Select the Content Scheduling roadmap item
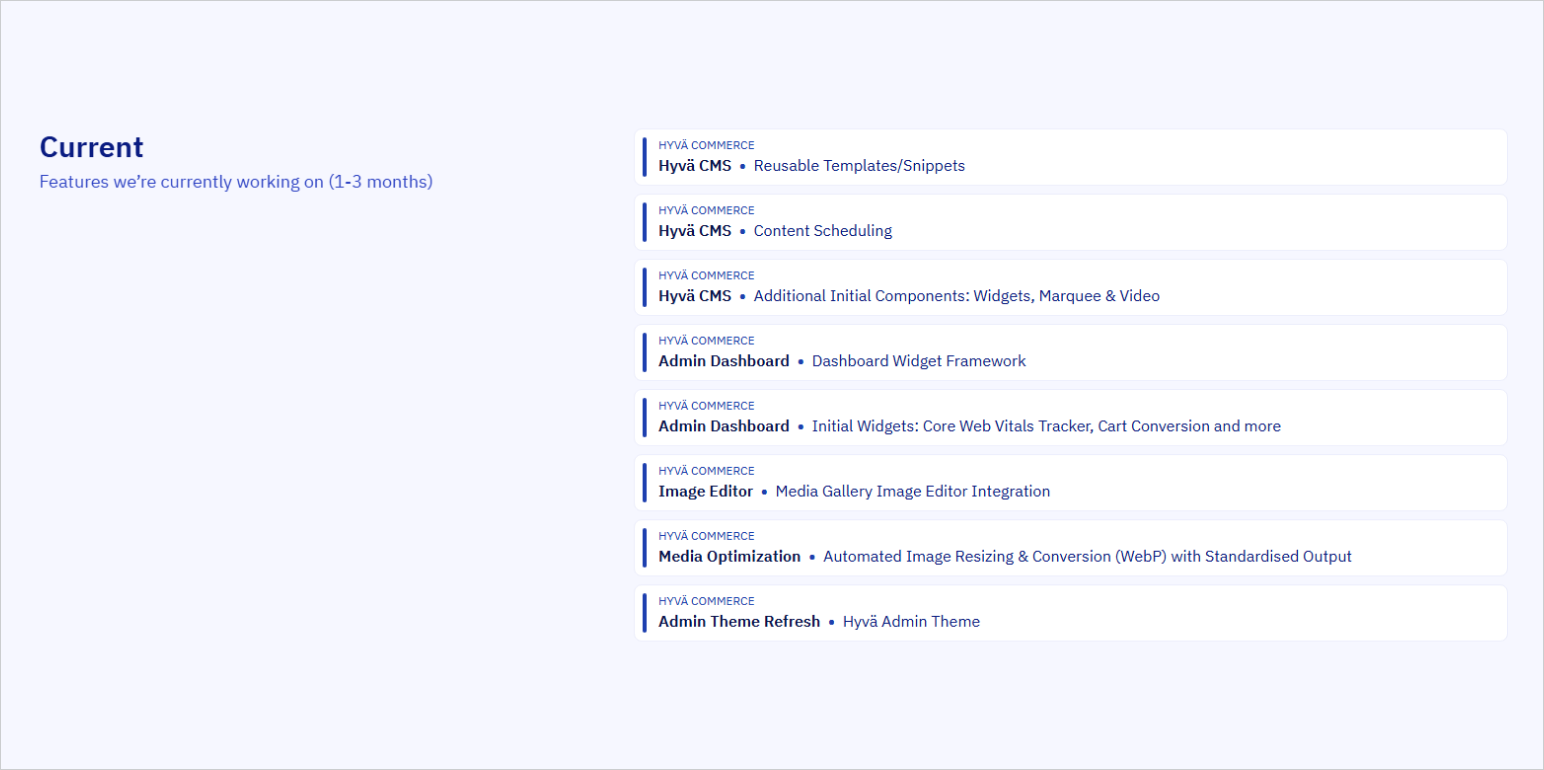The width and height of the screenshot is (1544, 770). 1070,222
